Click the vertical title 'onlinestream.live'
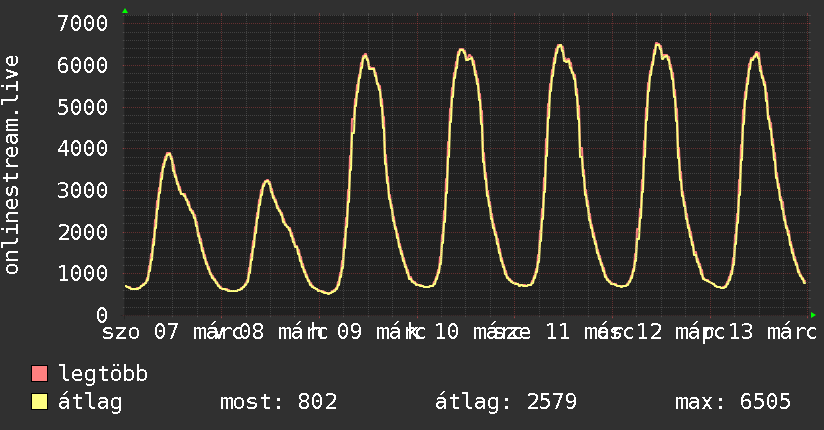The height and width of the screenshot is (430, 824). click(12, 165)
